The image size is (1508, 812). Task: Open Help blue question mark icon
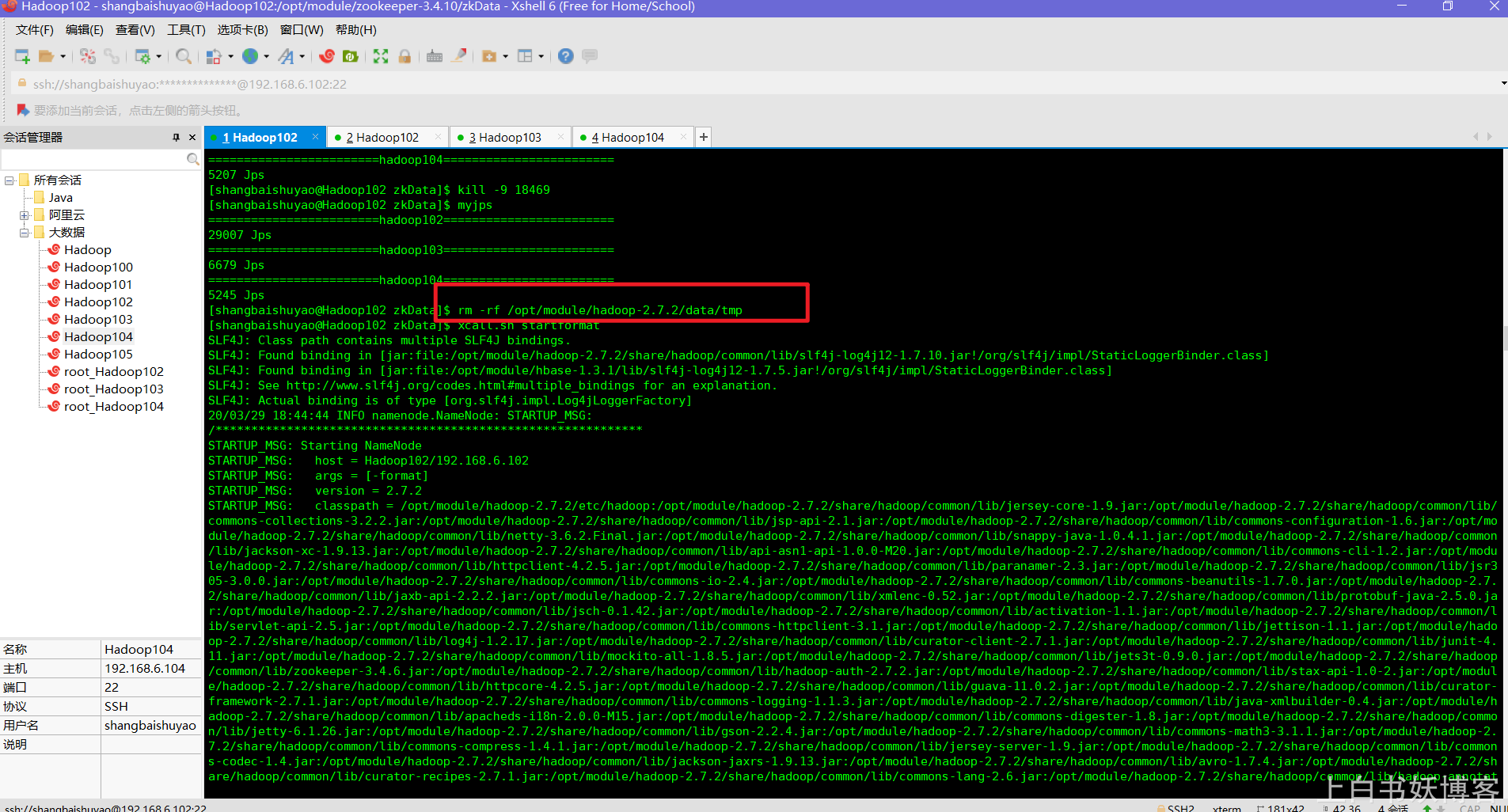tap(565, 56)
